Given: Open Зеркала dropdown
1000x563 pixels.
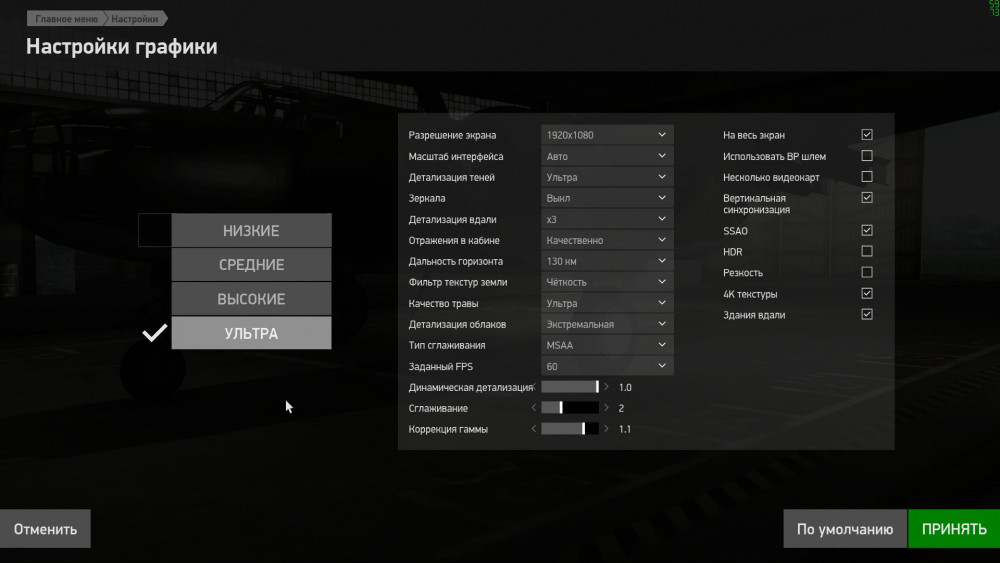Looking at the screenshot, I should 607,198.
